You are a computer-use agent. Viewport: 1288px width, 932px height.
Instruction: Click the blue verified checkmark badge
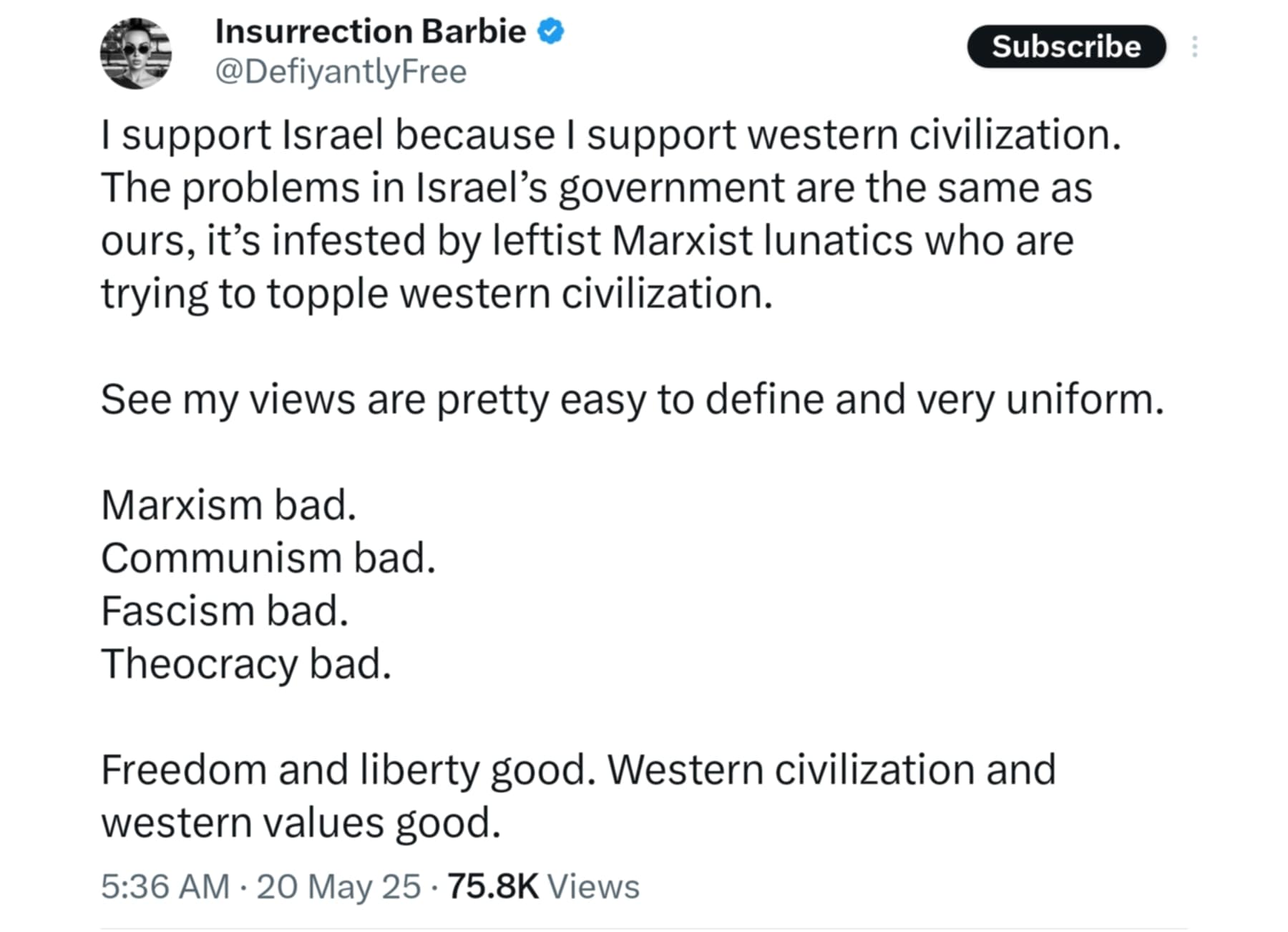pyautogui.click(x=551, y=31)
